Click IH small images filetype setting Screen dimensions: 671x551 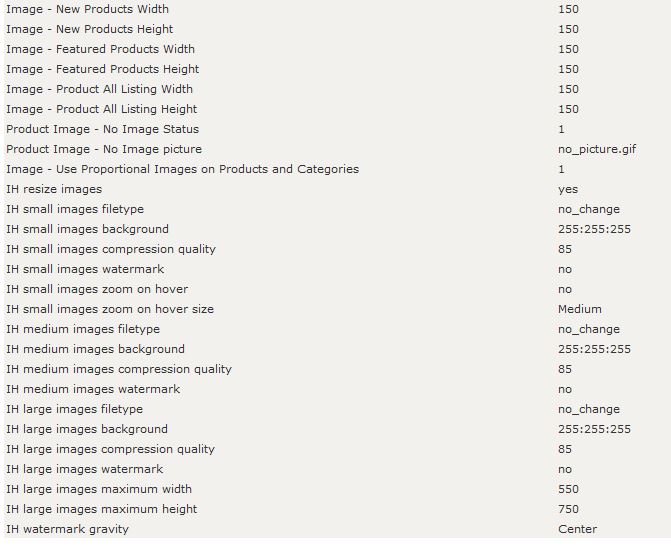336,209
